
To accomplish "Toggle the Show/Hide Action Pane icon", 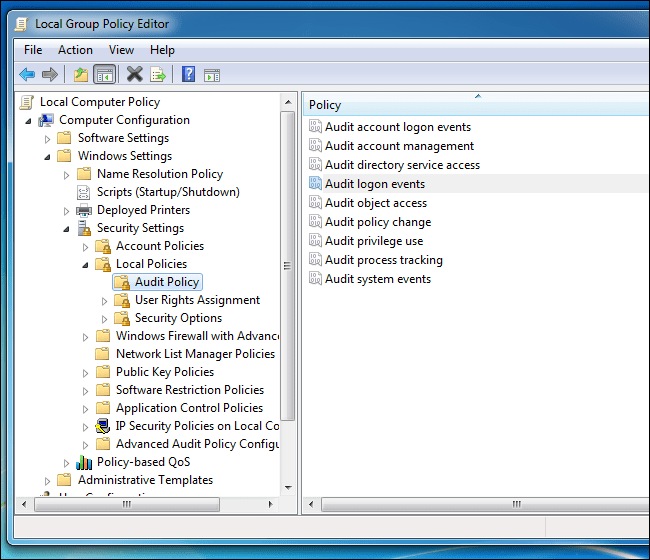I will pyautogui.click(x=211, y=74).
